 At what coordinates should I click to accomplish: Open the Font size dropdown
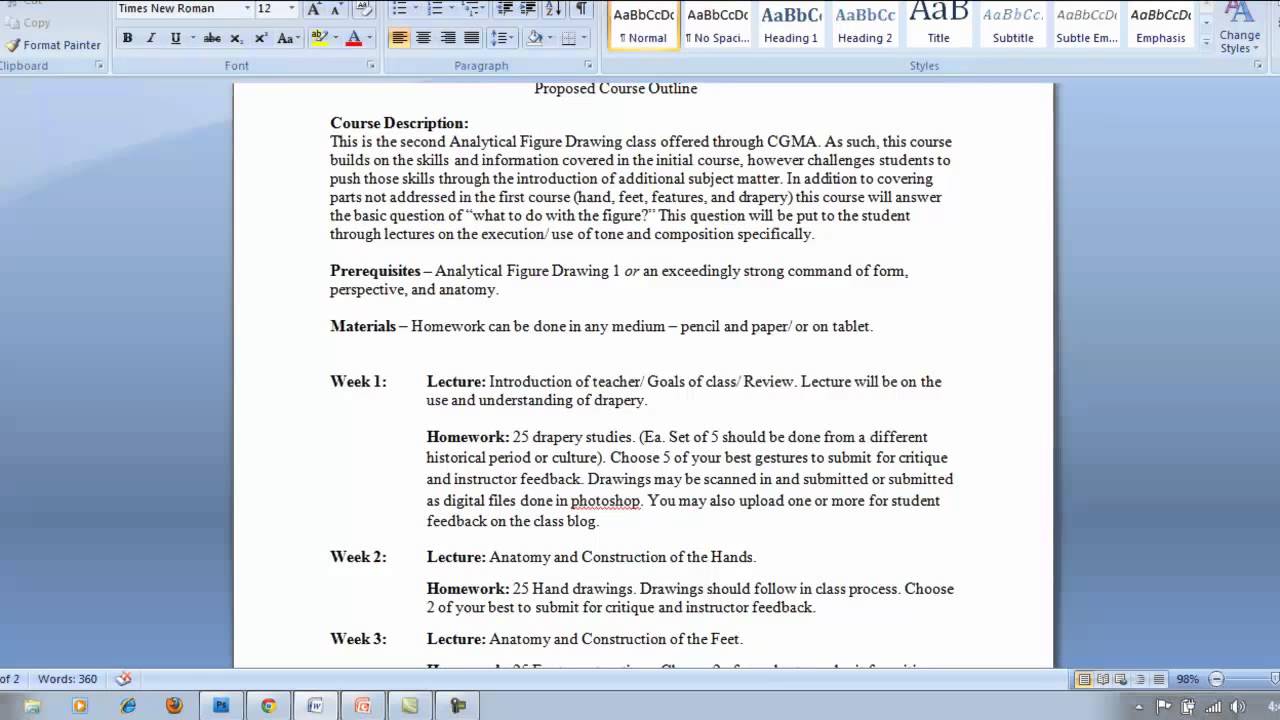pyautogui.click(x=291, y=9)
